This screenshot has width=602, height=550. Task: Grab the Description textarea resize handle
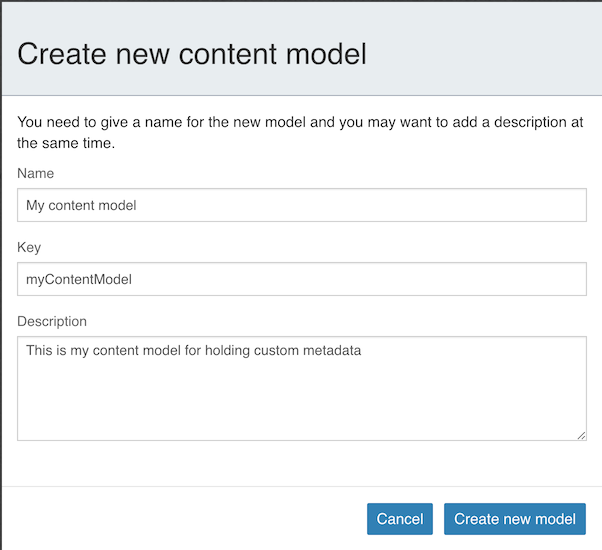click(x=581, y=435)
